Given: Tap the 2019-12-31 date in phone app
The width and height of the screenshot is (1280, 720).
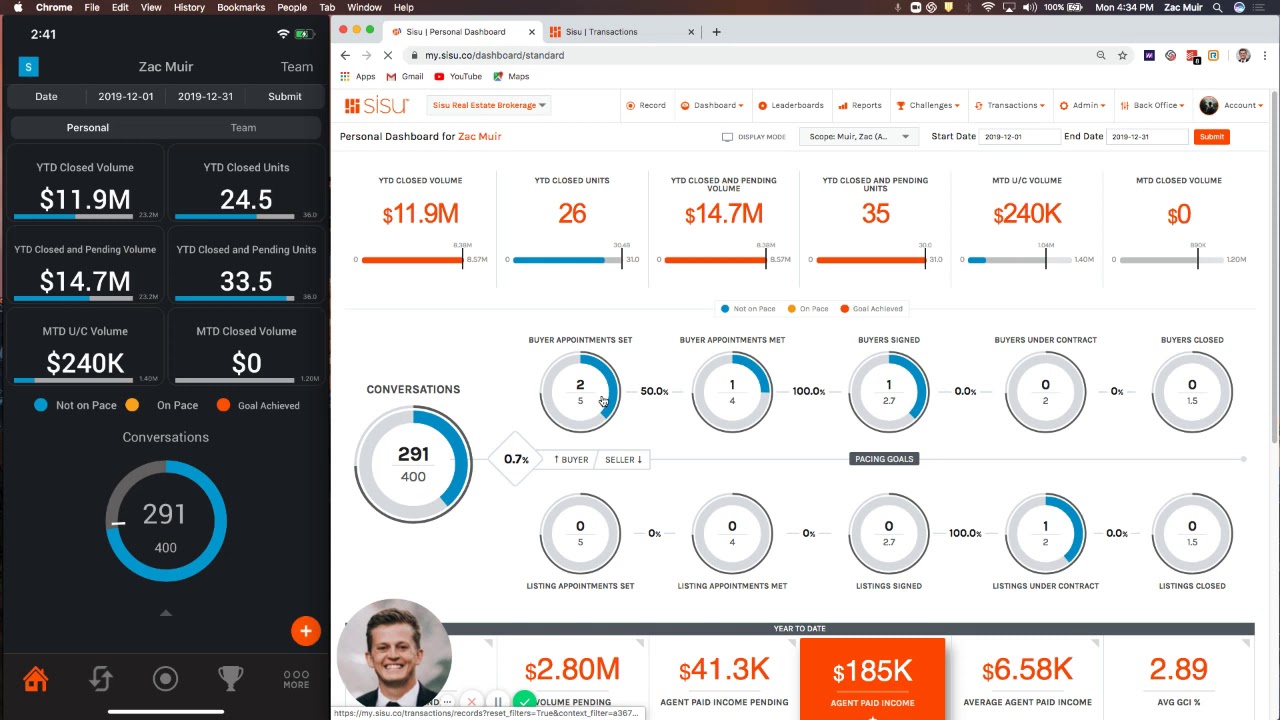Looking at the screenshot, I should 205,97.
